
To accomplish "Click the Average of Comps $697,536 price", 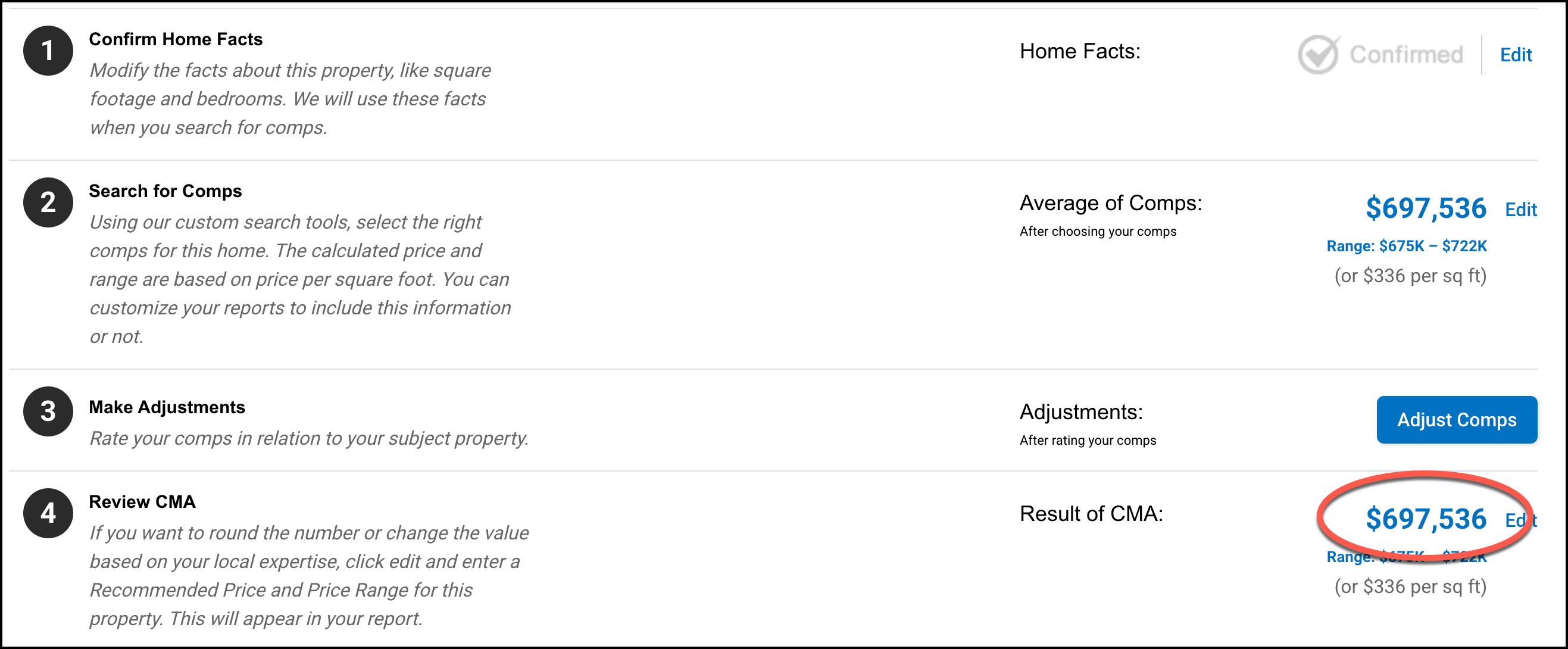I will click(x=1426, y=208).
